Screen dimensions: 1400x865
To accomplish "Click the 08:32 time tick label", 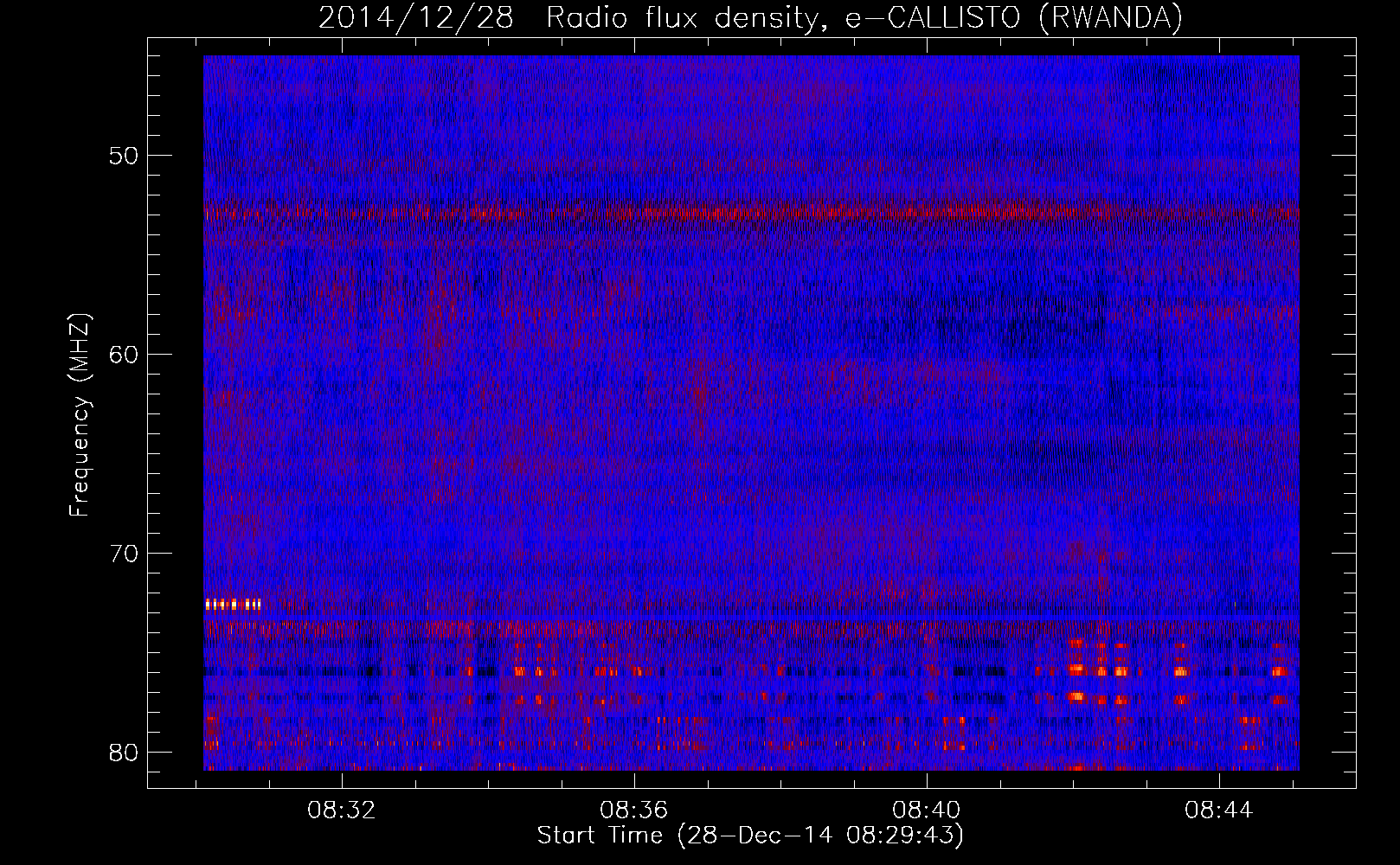I will [x=342, y=811].
